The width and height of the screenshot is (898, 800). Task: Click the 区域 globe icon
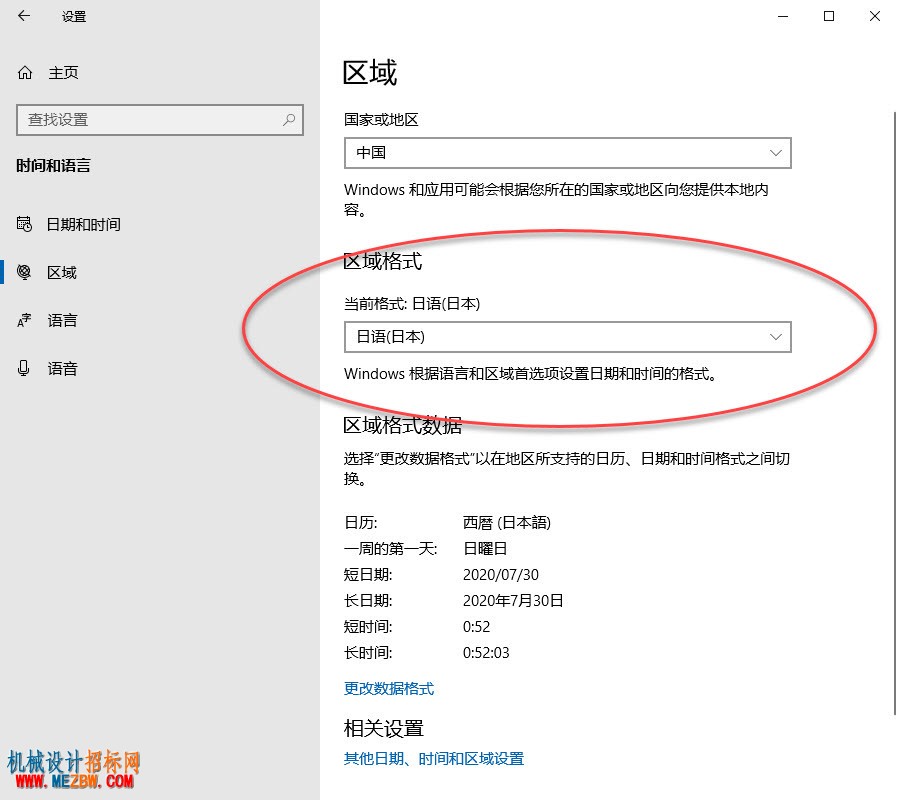pos(24,272)
